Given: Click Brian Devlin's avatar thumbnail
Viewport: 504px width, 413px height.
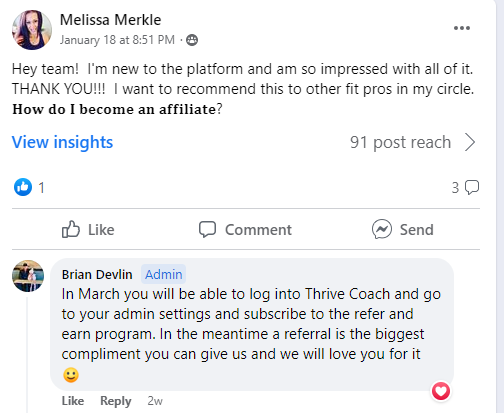Looking at the screenshot, I should click(x=28, y=276).
